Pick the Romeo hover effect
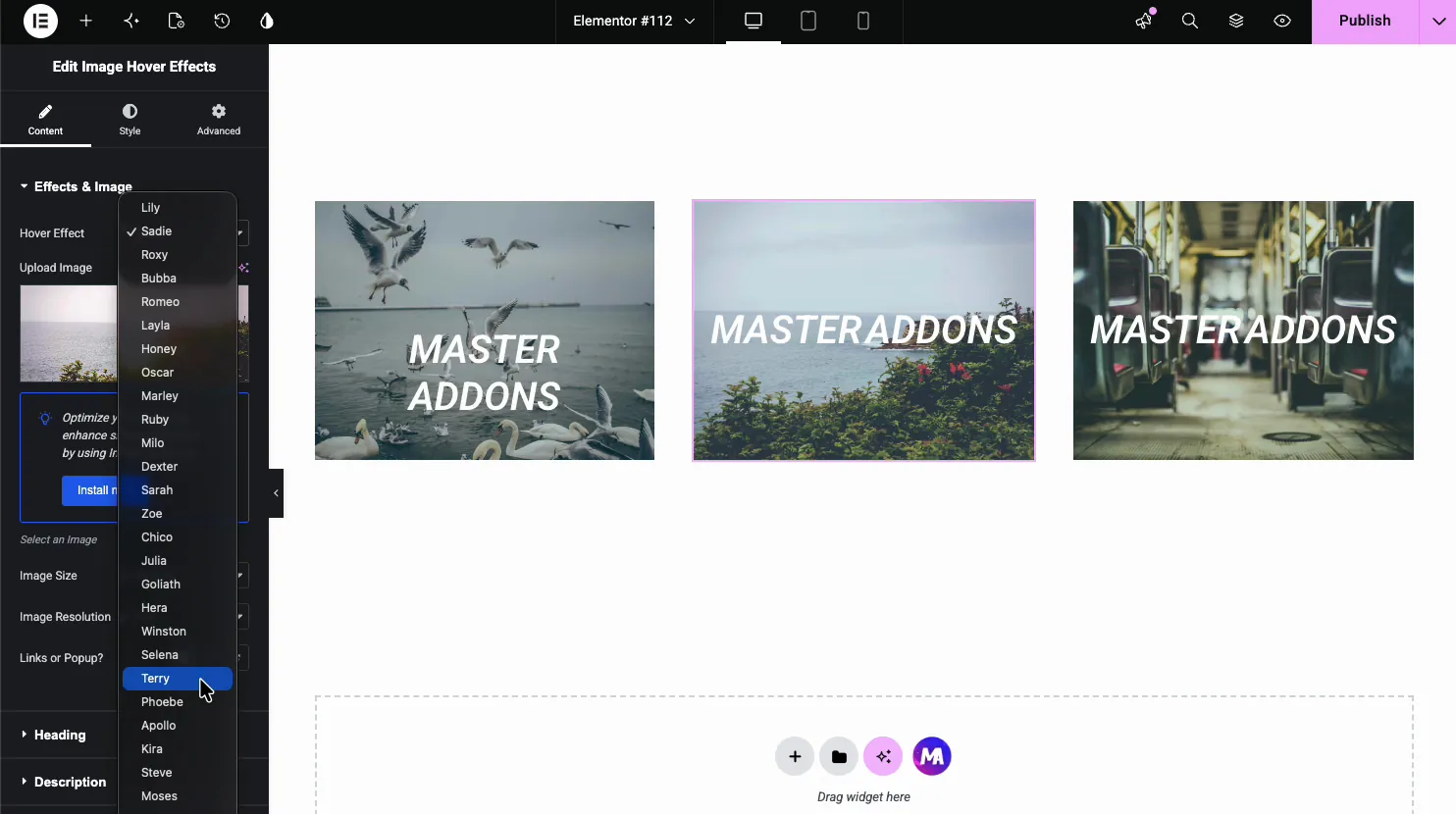This screenshot has width=1456, height=814. [178, 302]
